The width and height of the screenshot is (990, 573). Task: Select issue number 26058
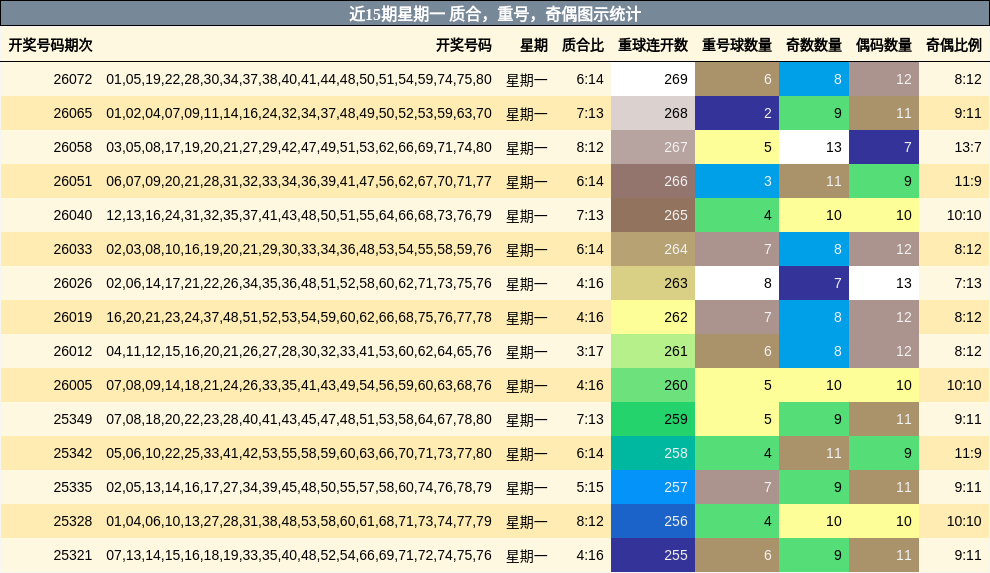coord(73,147)
